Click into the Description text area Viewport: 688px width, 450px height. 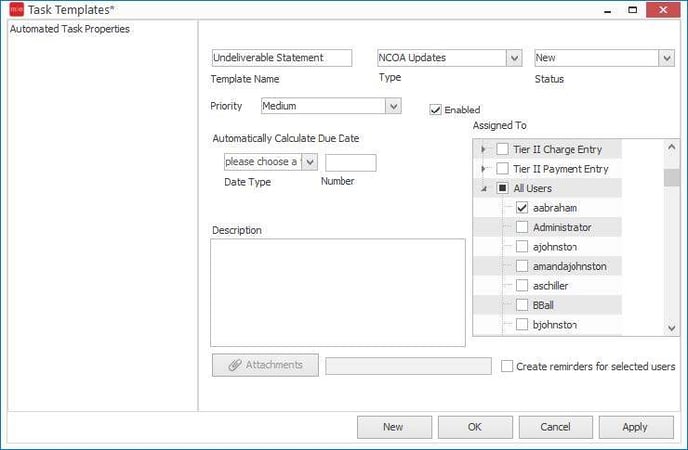click(x=338, y=292)
